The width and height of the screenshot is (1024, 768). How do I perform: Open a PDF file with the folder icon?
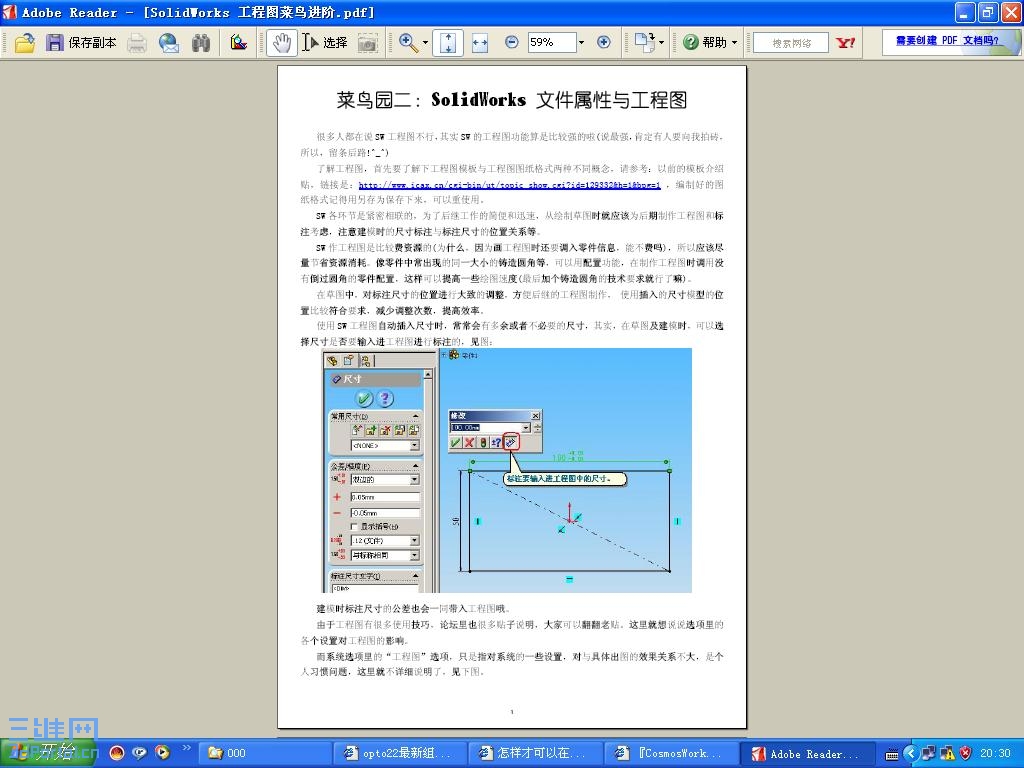click(x=25, y=43)
